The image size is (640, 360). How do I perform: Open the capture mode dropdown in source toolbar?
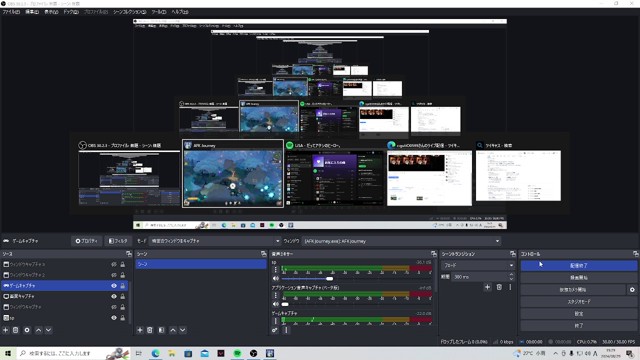coord(215,241)
